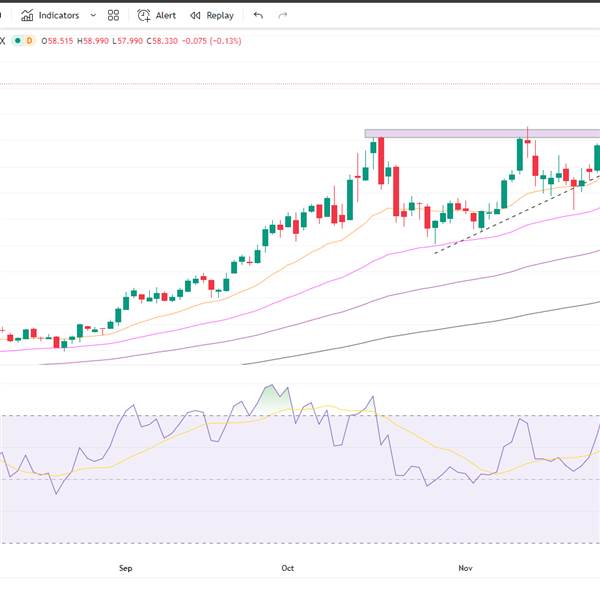Open the Indicators dialog
600x600 pixels.
[58, 15]
